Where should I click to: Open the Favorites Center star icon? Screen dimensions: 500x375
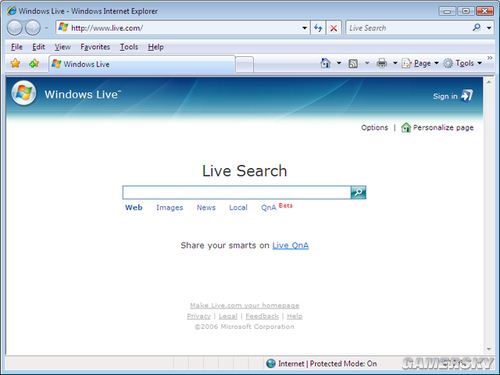click(15, 63)
